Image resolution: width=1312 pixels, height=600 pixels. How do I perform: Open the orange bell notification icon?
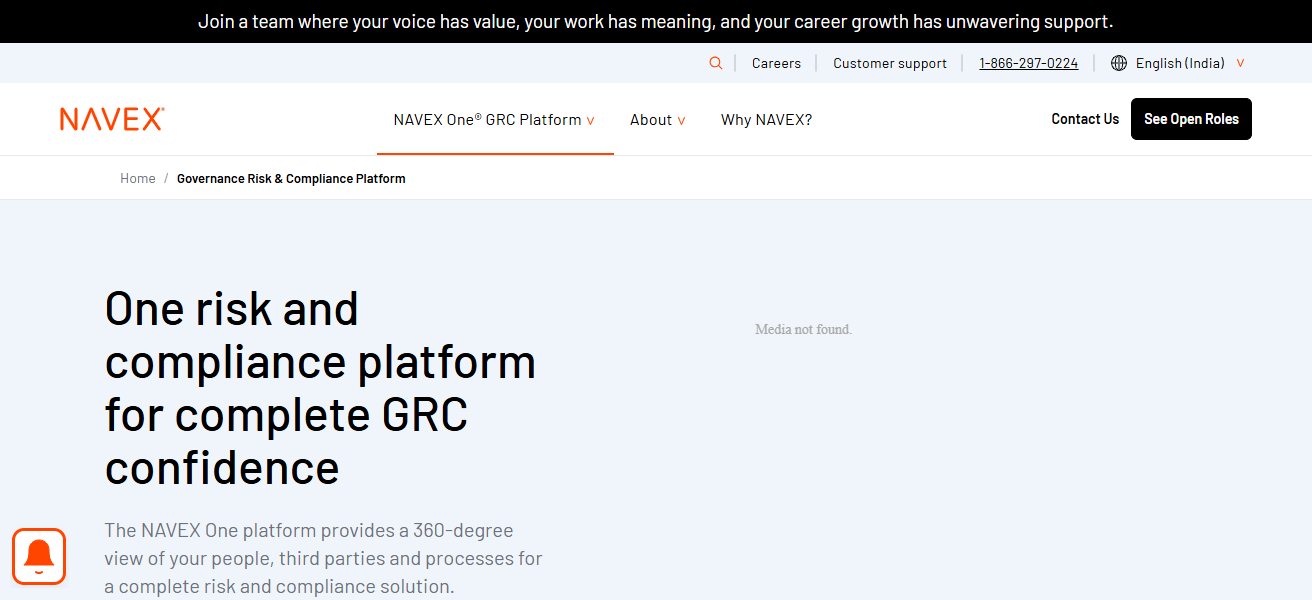coord(39,556)
